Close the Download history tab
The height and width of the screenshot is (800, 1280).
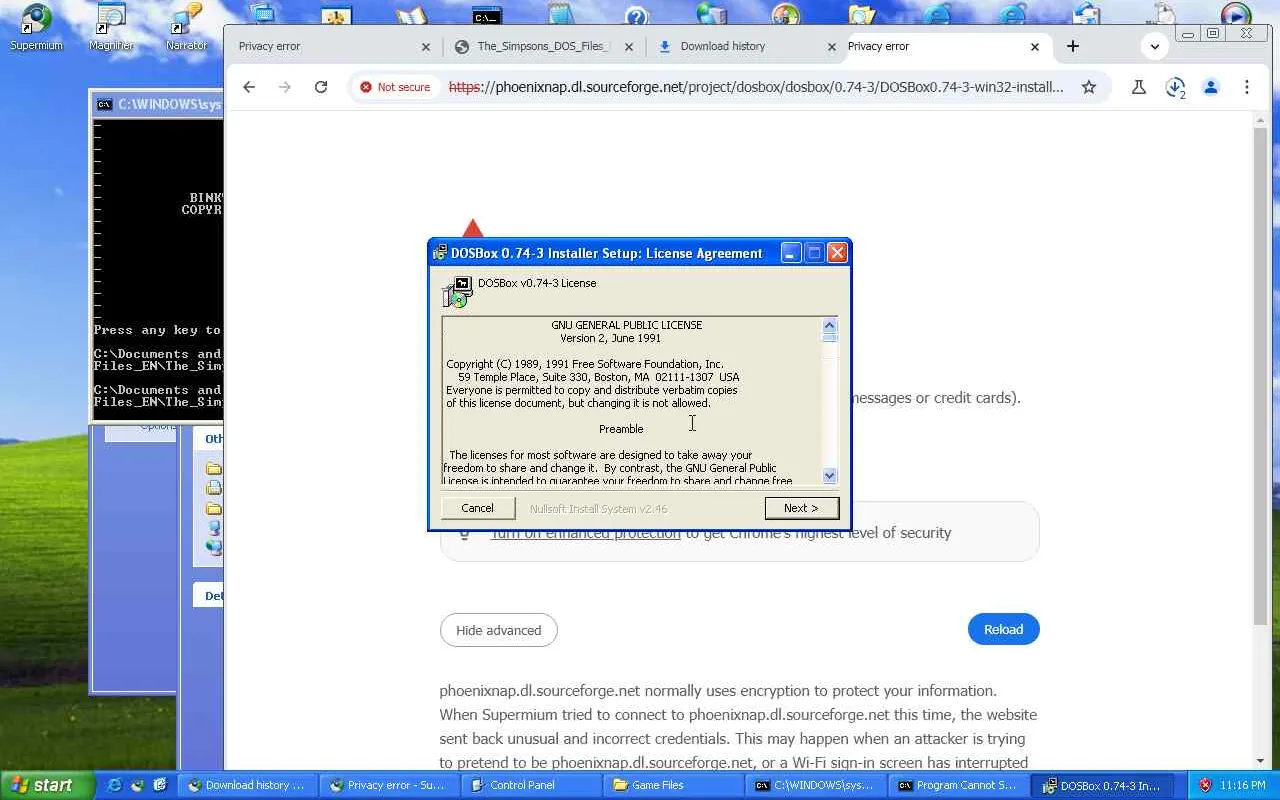[832, 46]
